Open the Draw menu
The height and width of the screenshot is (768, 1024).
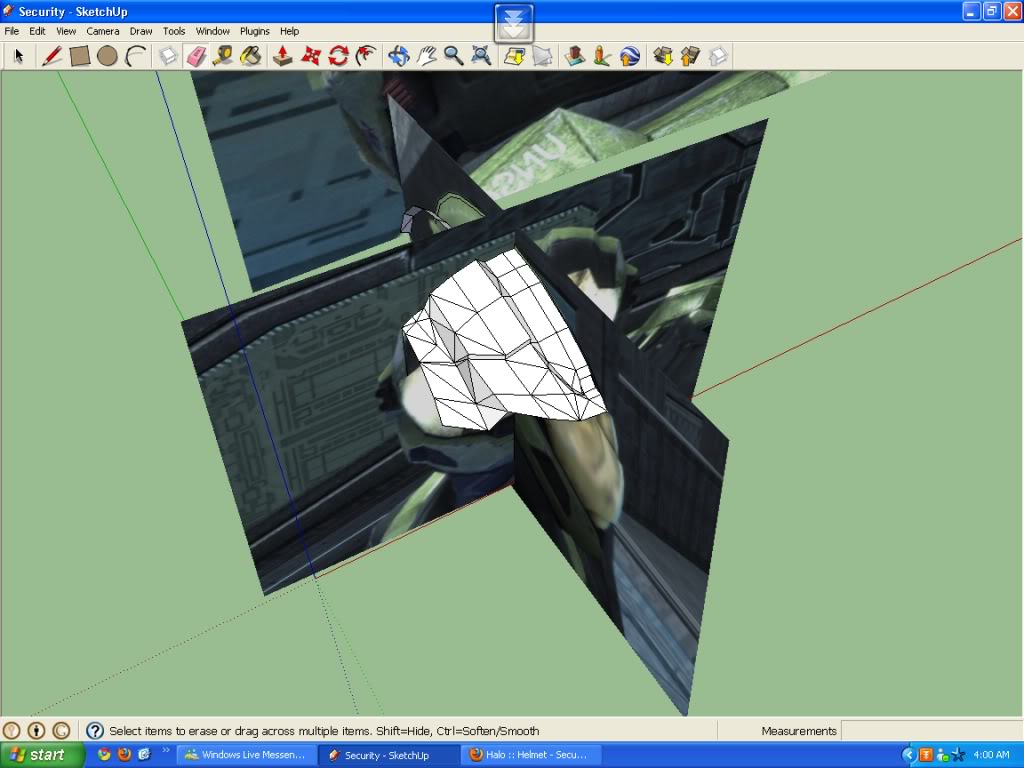click(141, 31)
